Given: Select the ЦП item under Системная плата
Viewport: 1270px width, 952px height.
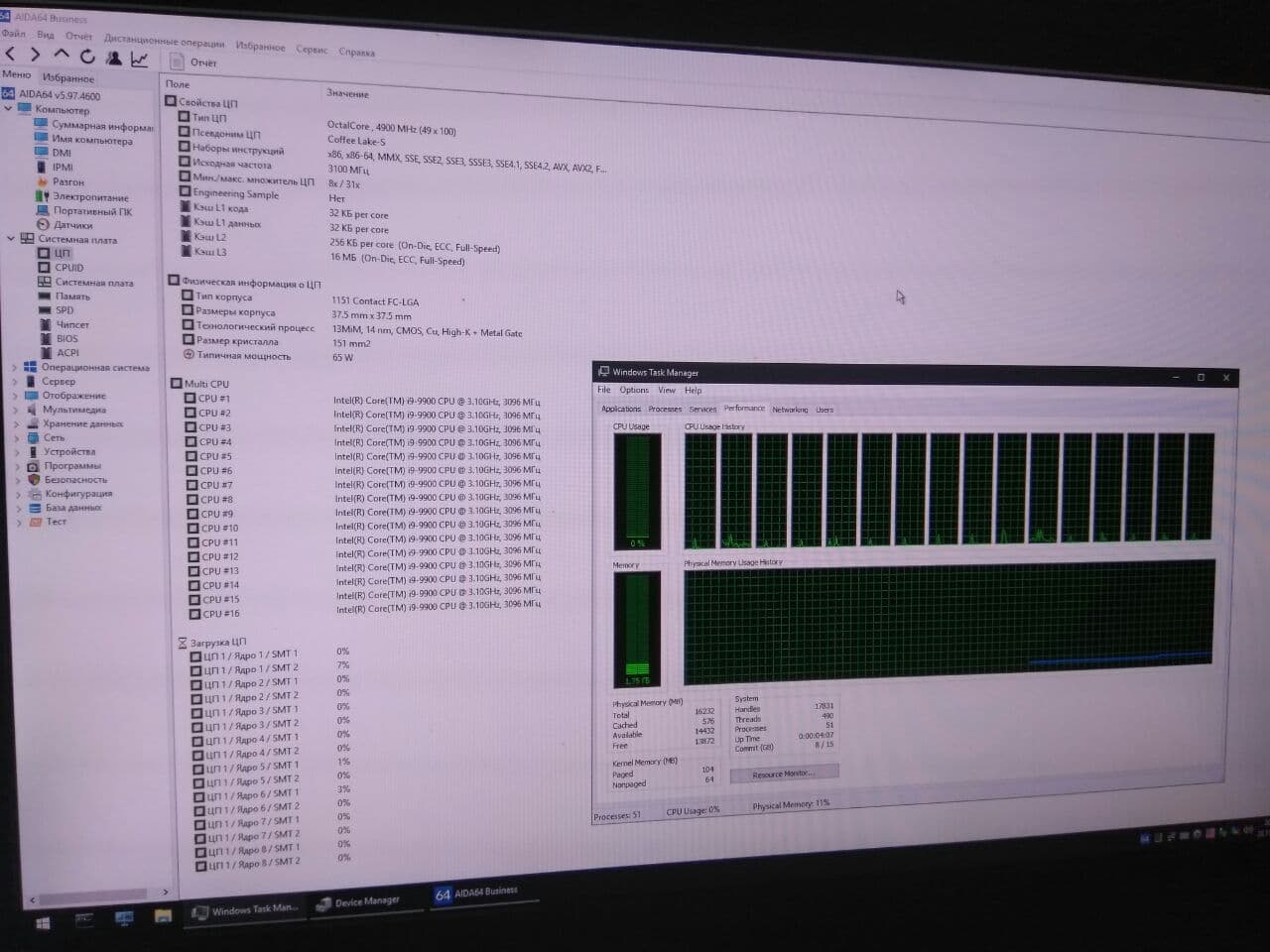Looking at the screenshot, I should click(x=63, y=253).
